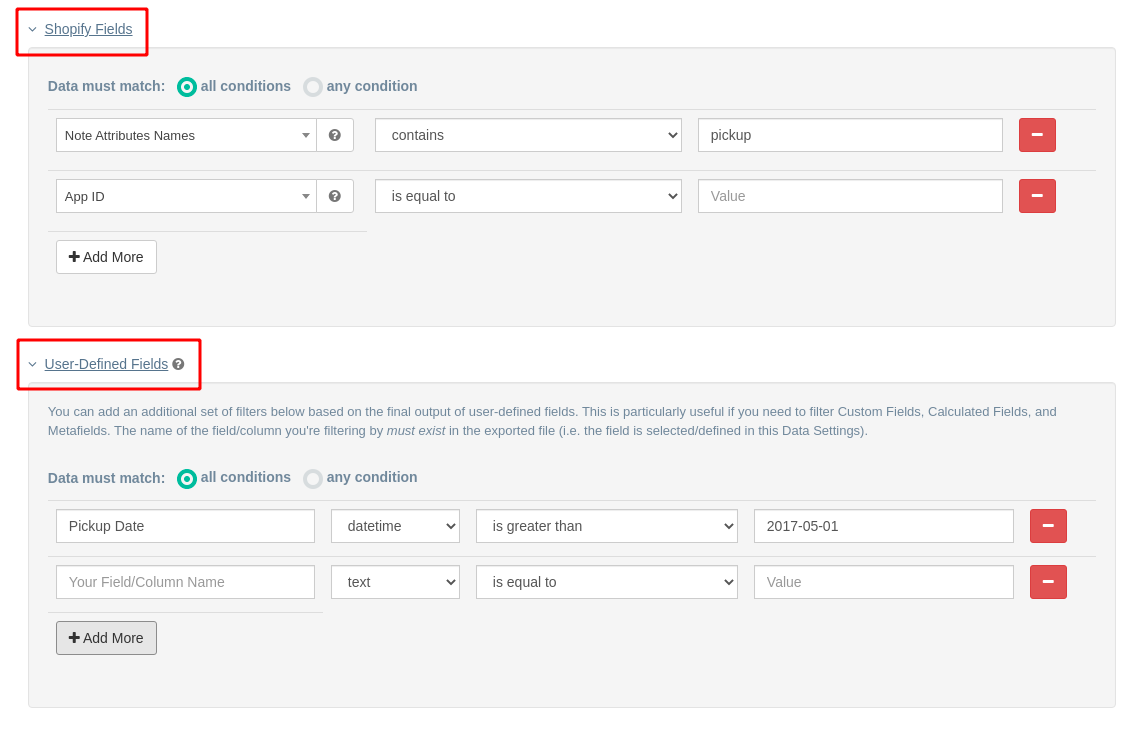Remove the Pickup Date filter row
The width and height of the screenshot is (1143, 730).
1048,526
